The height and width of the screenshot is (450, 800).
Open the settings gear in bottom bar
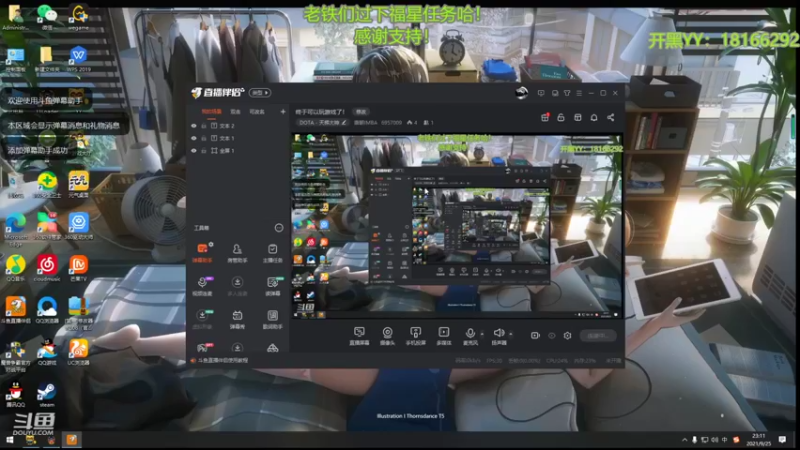567,336
